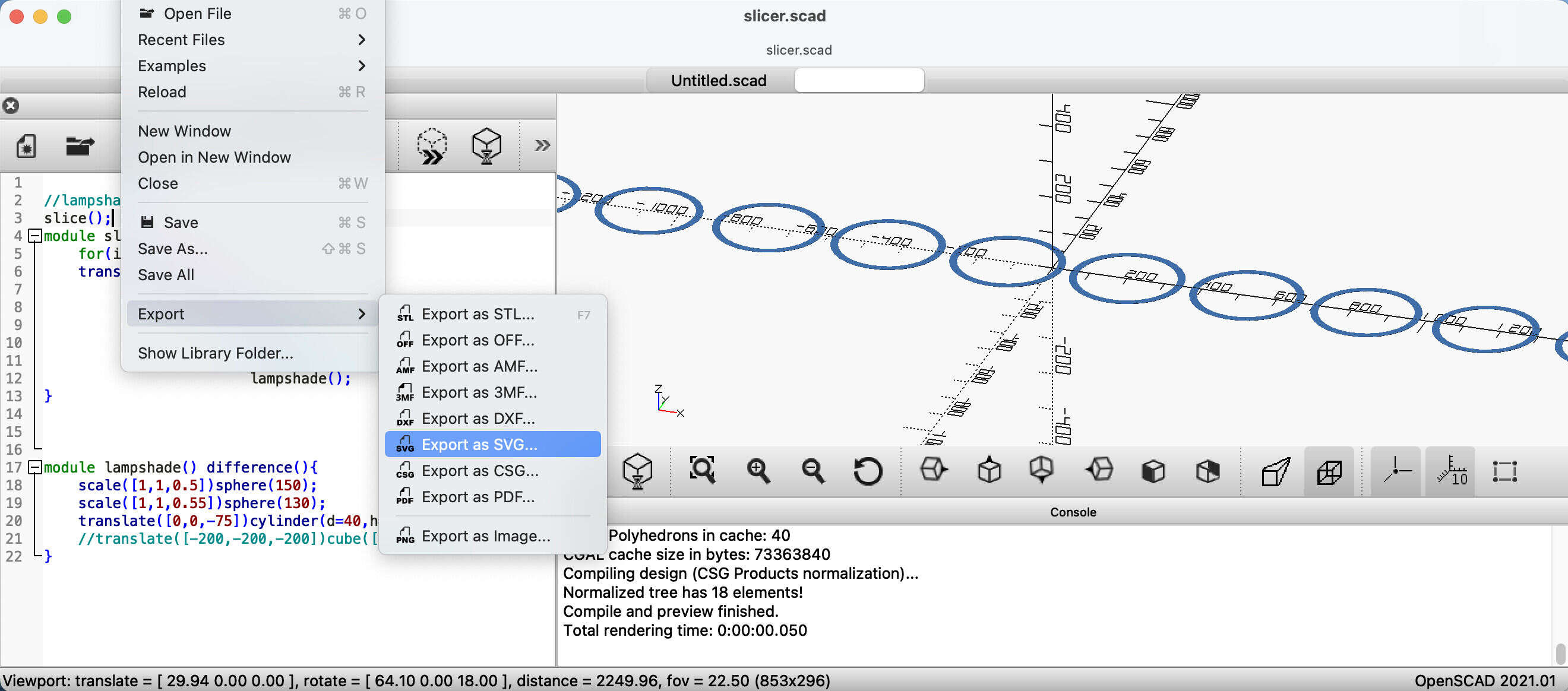
Task: Open the Export submenu entry
Action: click(x=252, y=313)
